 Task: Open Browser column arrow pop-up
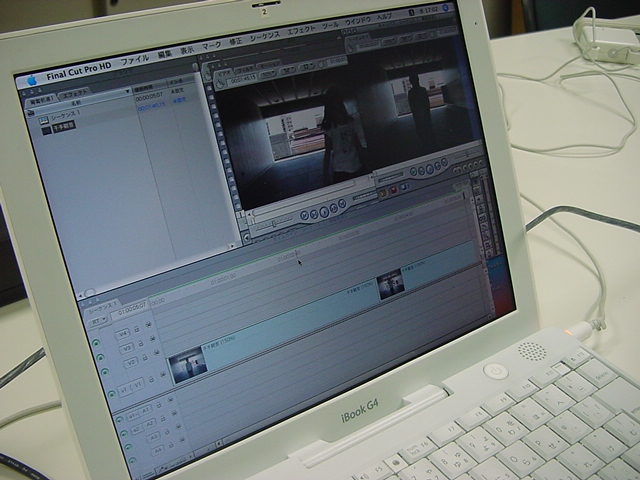[x=127, y=91]
